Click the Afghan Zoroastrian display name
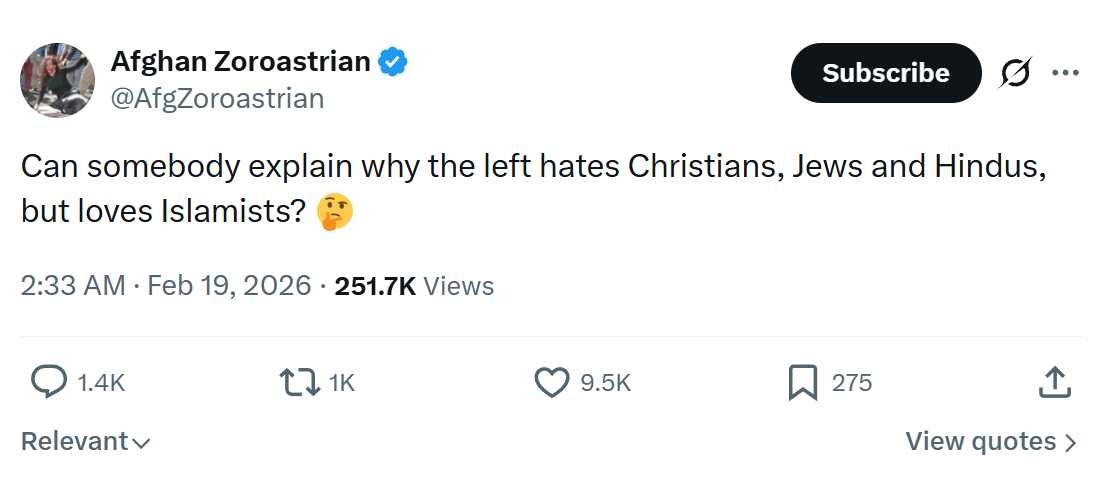 [x=240, y=62]
